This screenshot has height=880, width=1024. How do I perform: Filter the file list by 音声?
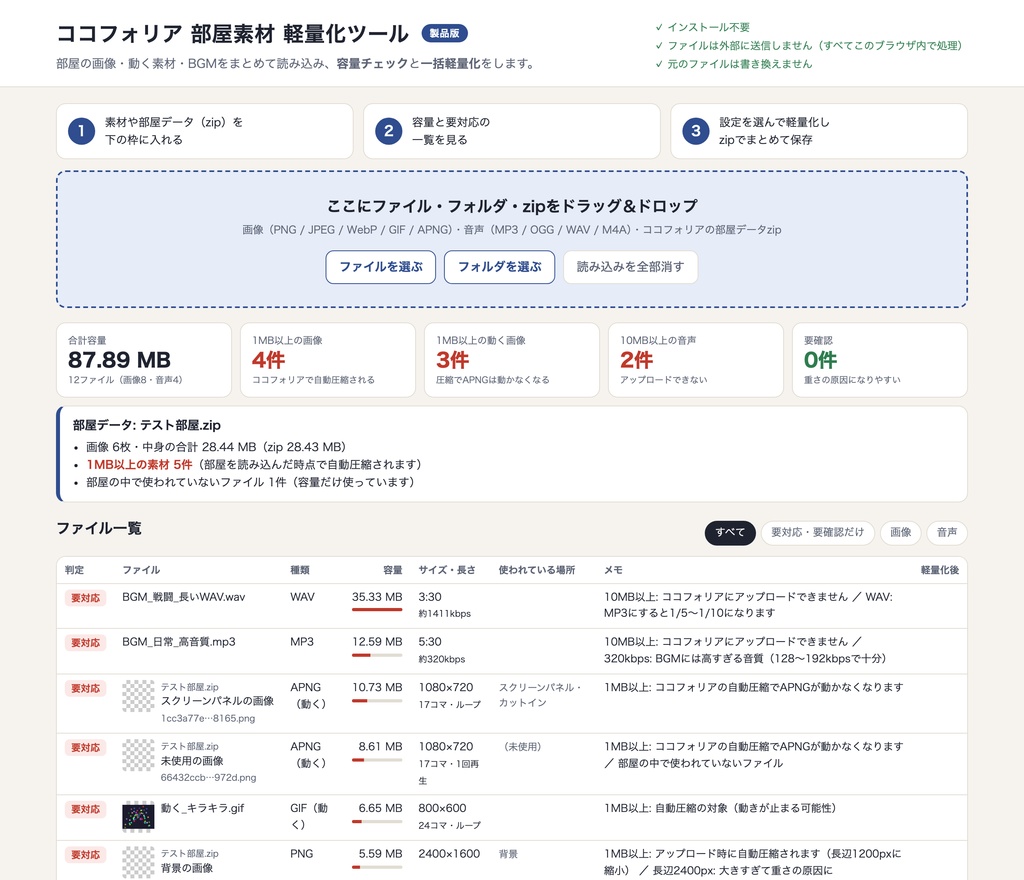click(x=947, y=533)
